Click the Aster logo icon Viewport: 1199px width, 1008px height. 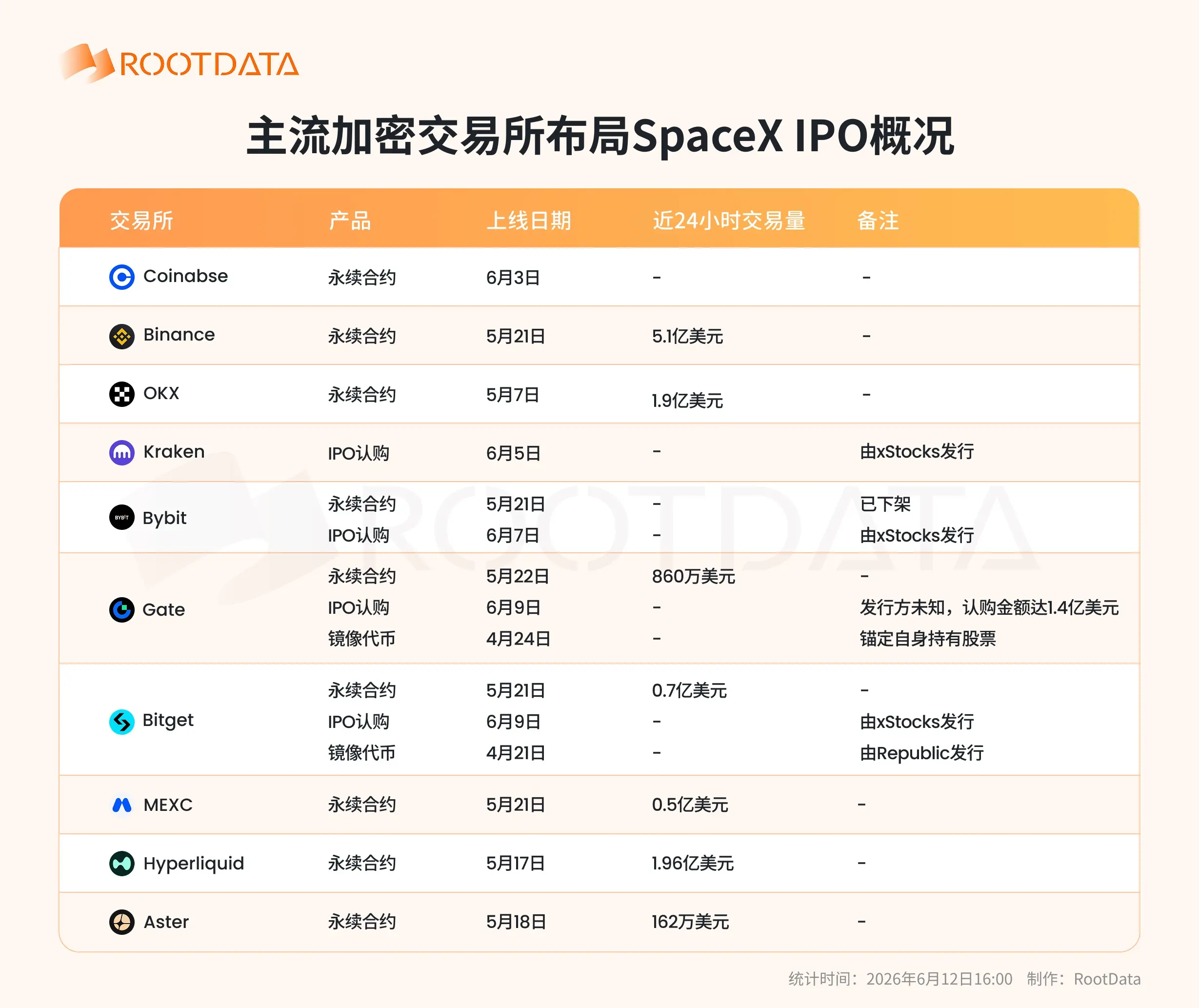pos(121,922)
